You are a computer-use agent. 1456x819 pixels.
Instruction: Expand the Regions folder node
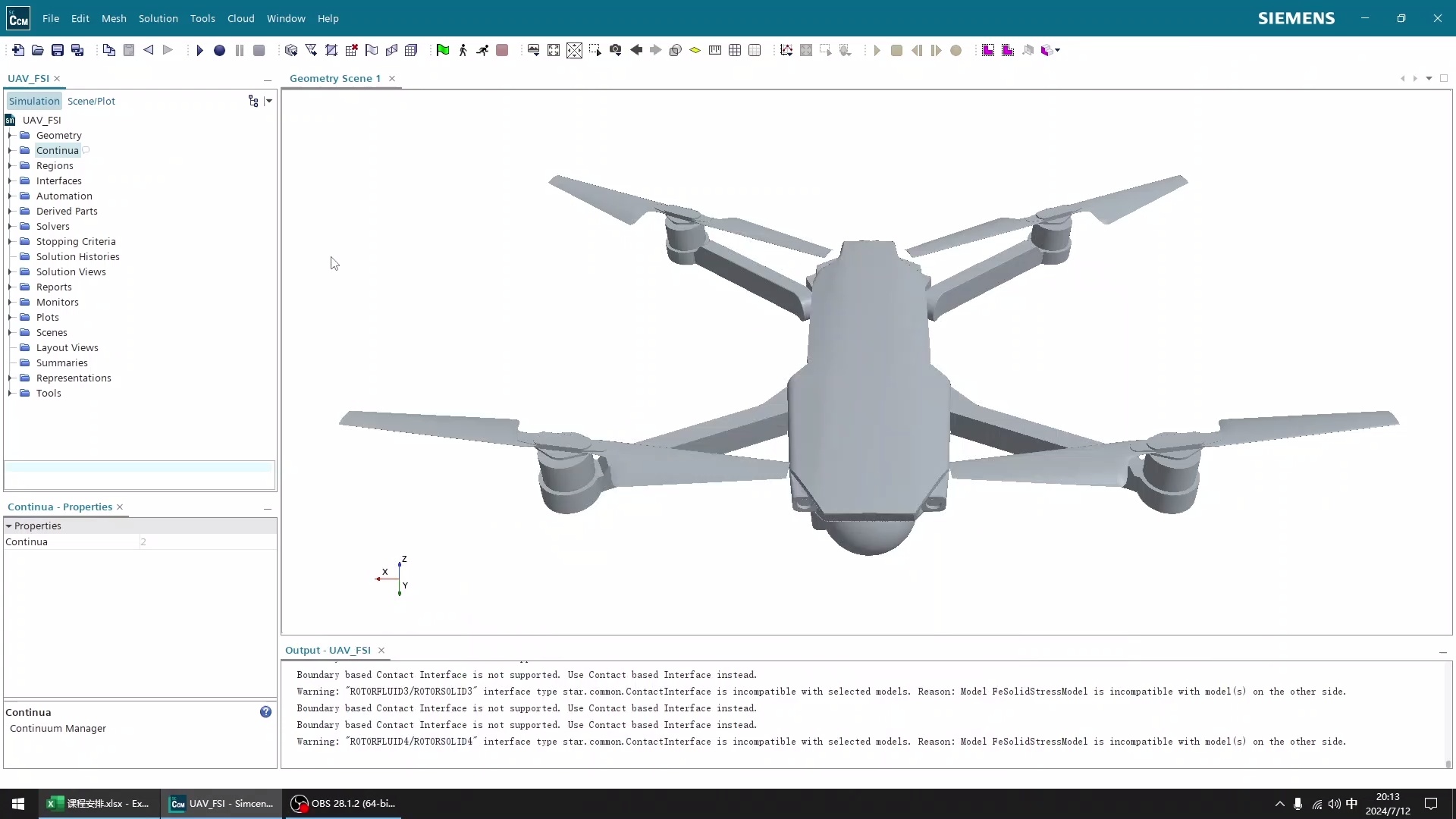coord(11,165)
